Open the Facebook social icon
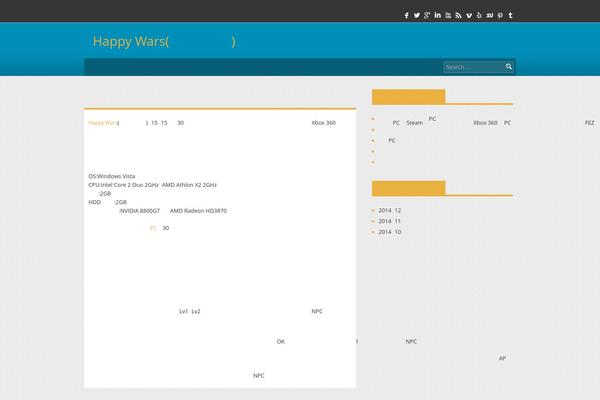 [406, 15]
